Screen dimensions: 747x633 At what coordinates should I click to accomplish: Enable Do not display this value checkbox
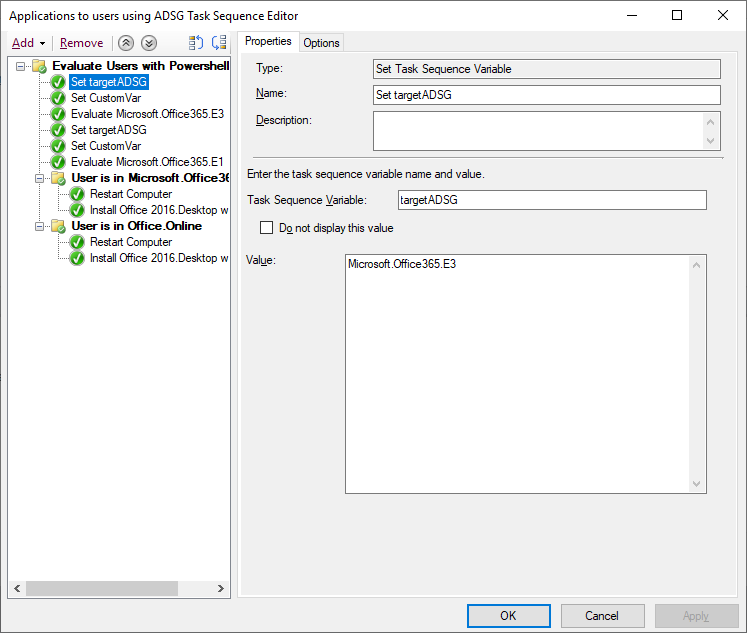click(266, 228)
